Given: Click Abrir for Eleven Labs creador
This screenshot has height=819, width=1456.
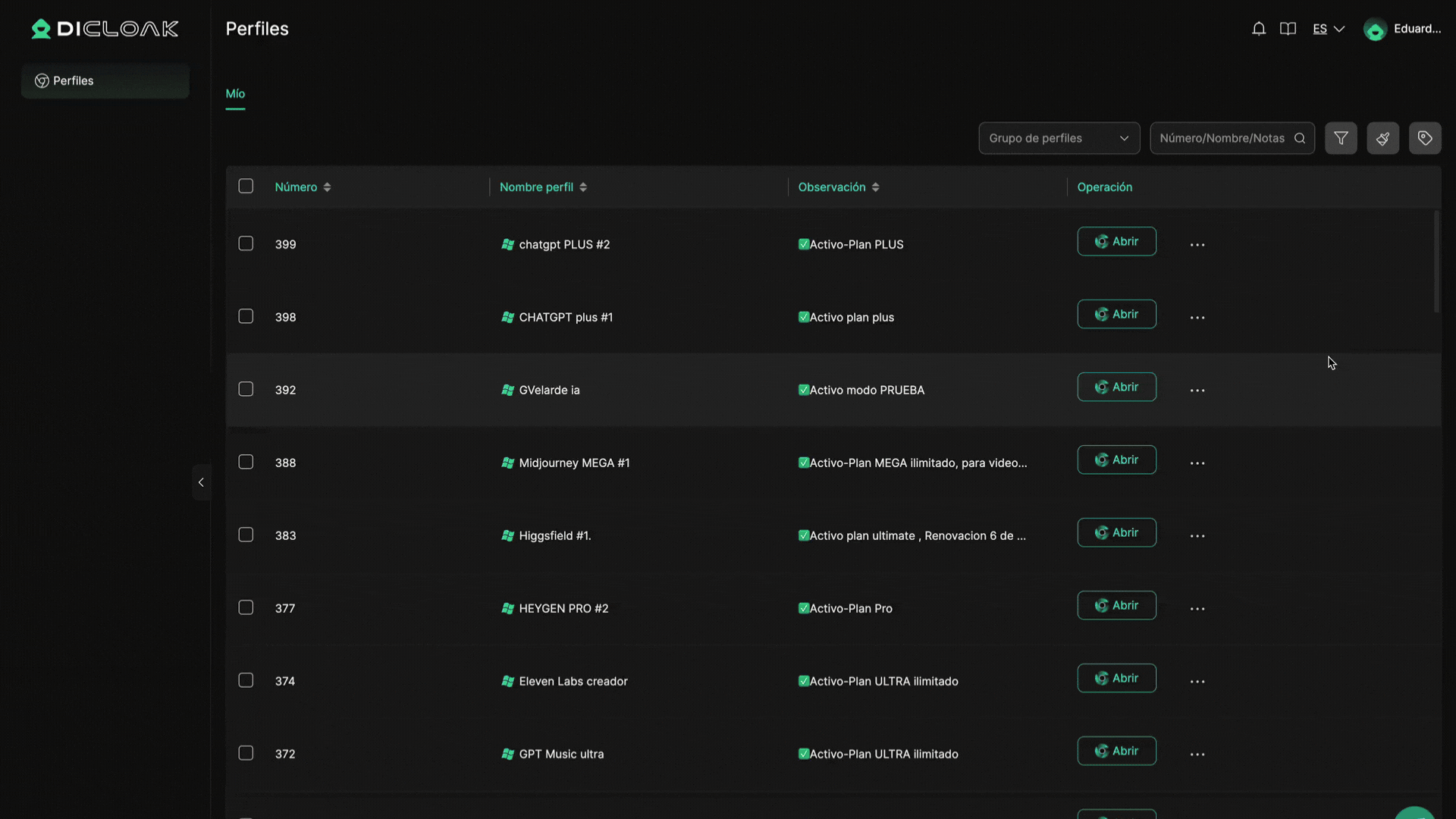Looking at the screenshot, I should 1116,678.
